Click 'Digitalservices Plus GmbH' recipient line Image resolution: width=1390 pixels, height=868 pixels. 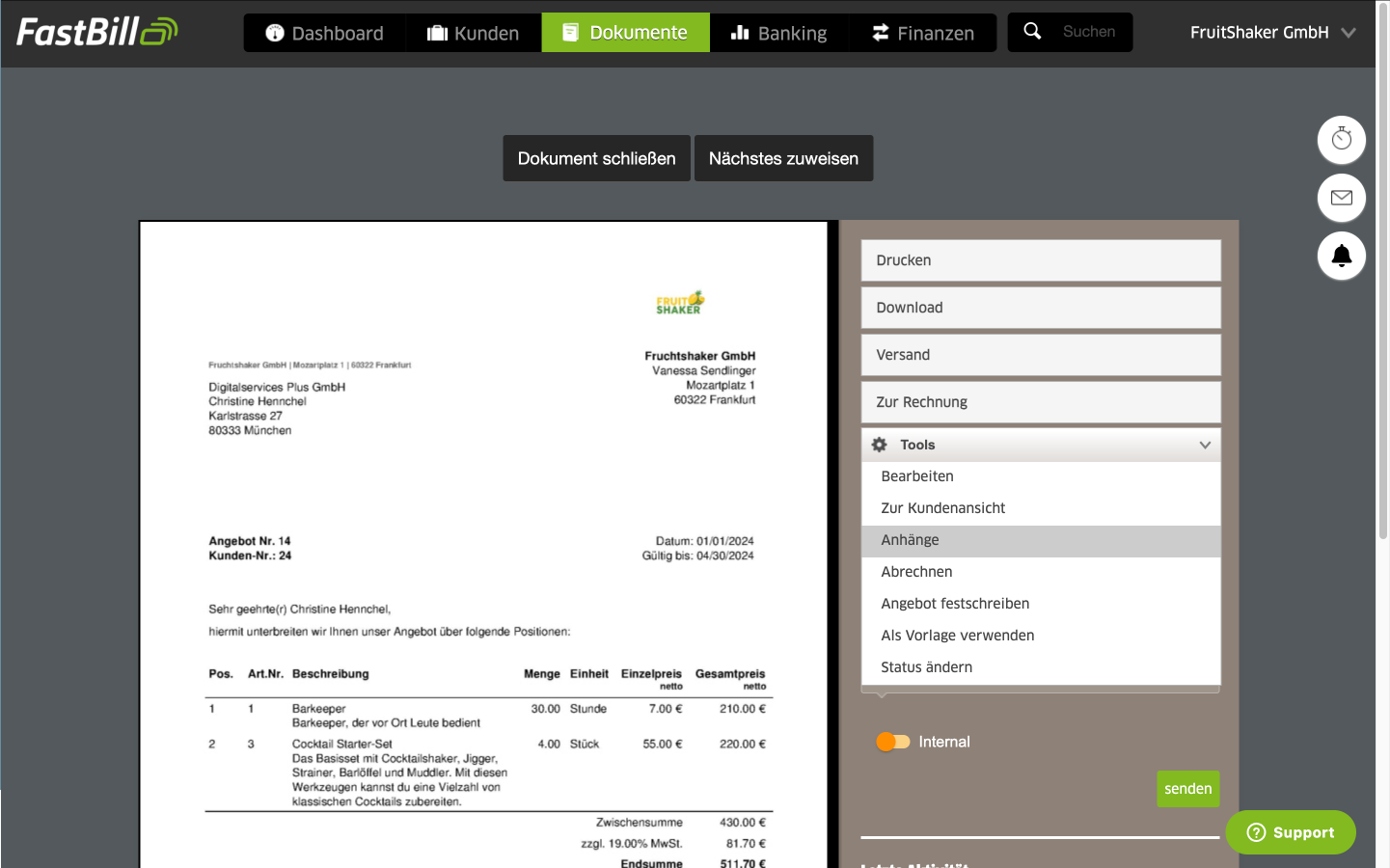tap(277, 387)
